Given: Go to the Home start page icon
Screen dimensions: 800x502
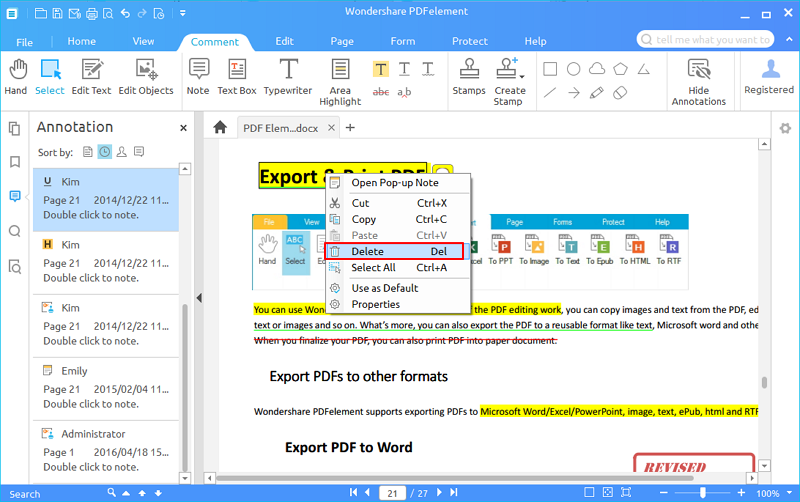Looking at the screenshot, I should (220, 127).
